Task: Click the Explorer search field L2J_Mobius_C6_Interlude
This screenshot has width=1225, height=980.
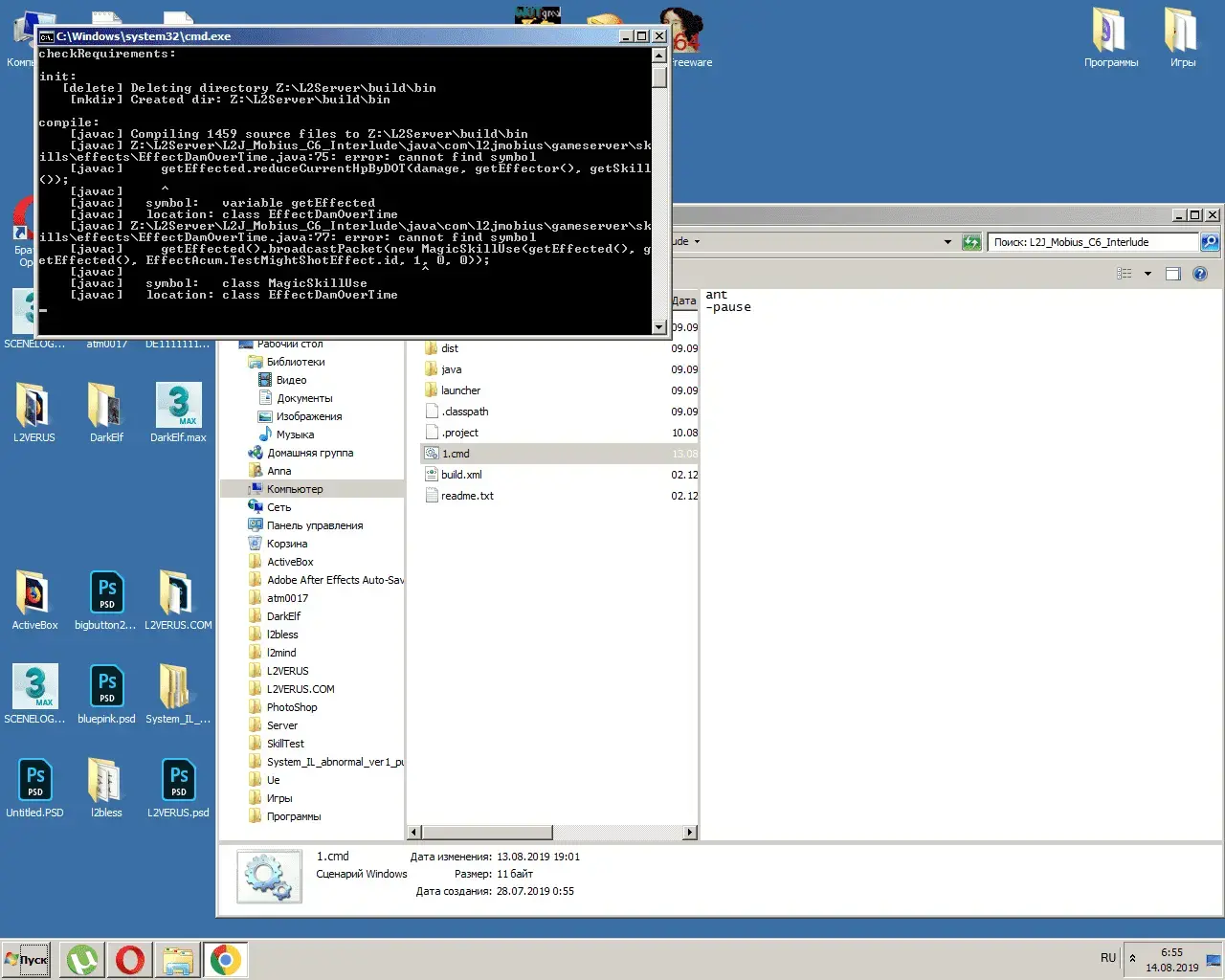Action: (1093, 242)
